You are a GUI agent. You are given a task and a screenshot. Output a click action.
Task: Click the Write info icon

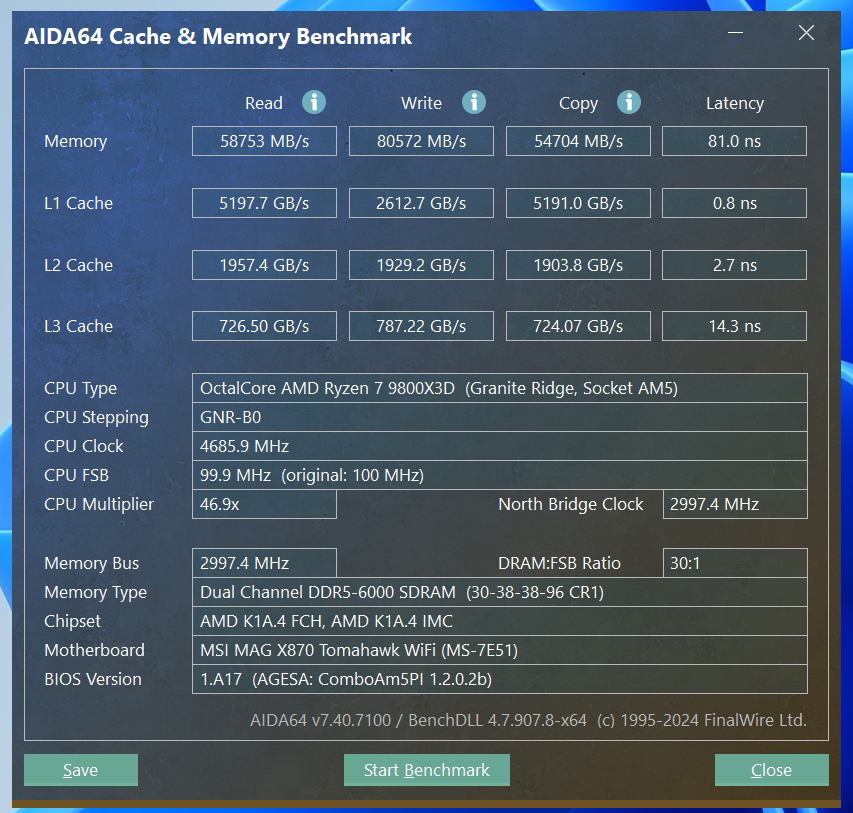[473, 102]
